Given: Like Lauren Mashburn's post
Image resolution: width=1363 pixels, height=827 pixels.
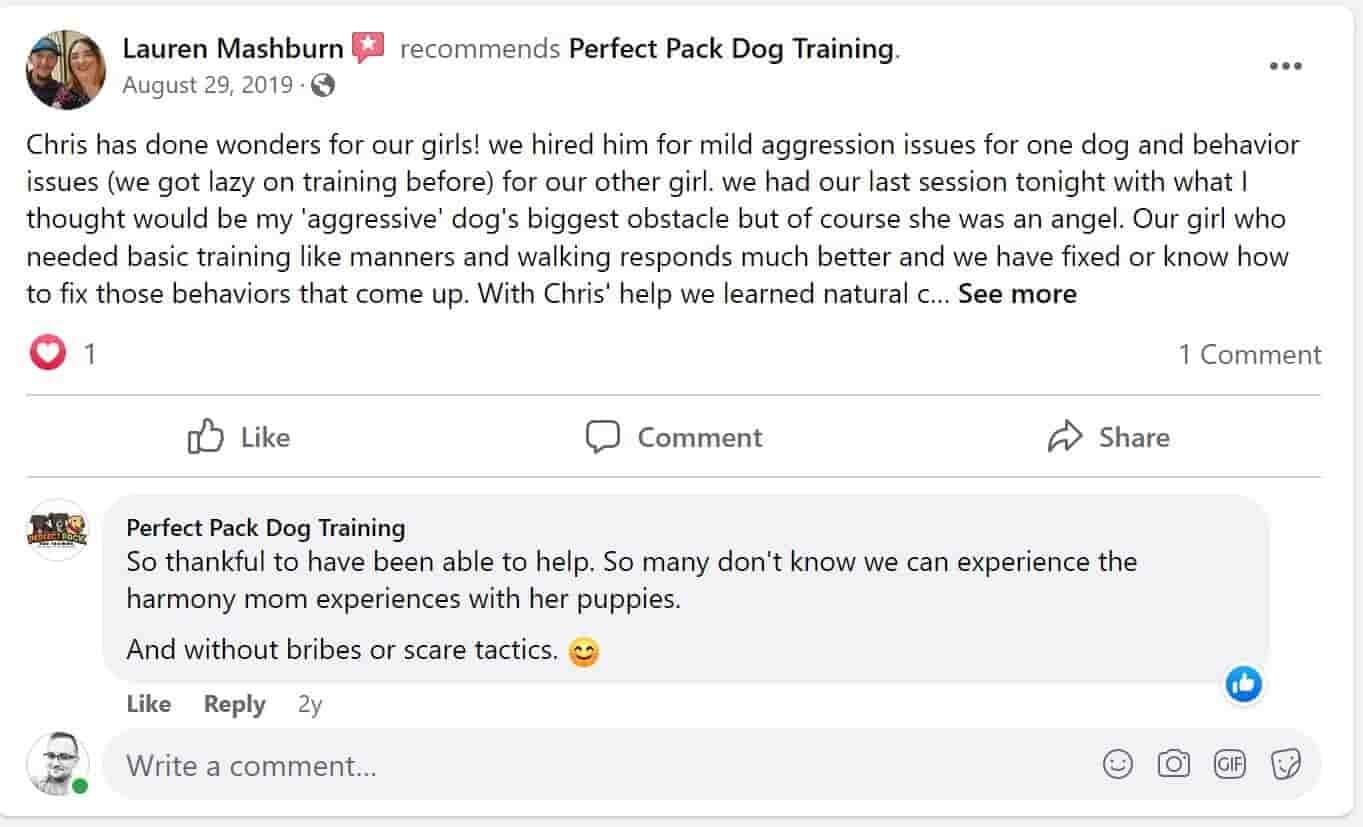Looking at the screenshot, I should tap(239, 437).
